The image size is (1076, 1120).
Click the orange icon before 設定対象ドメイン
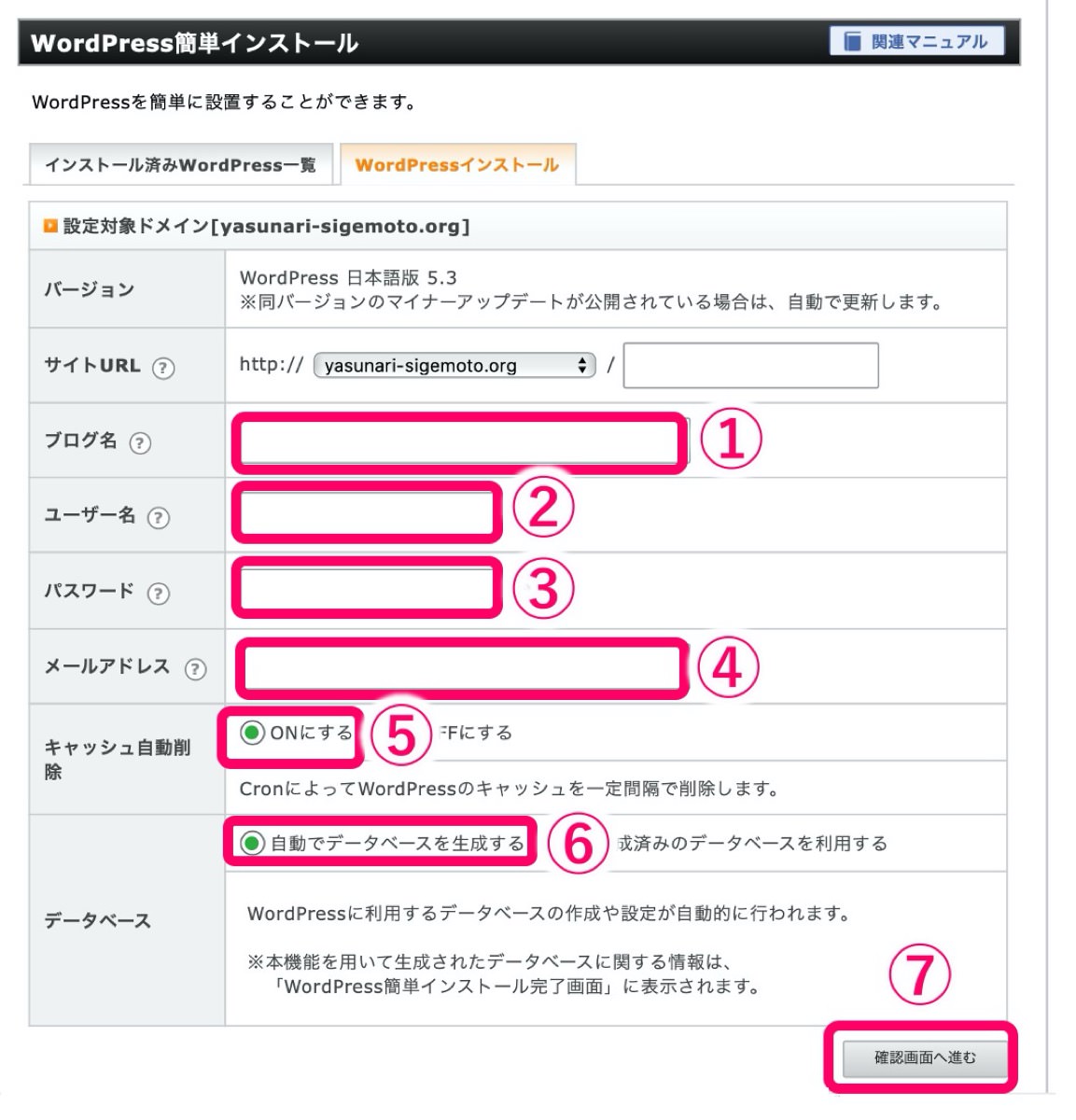[x=51, y=225]
